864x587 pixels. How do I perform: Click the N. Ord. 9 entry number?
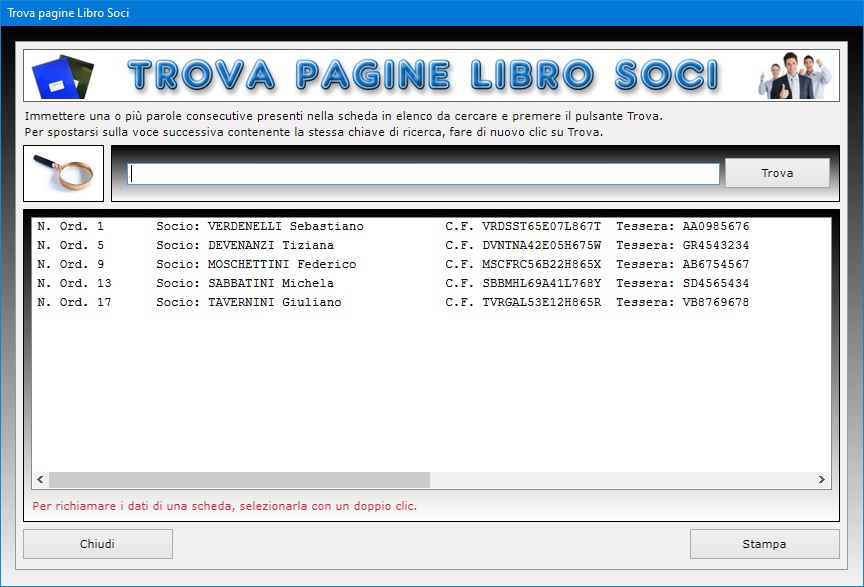pyautogui.click(x=70, y=264)
